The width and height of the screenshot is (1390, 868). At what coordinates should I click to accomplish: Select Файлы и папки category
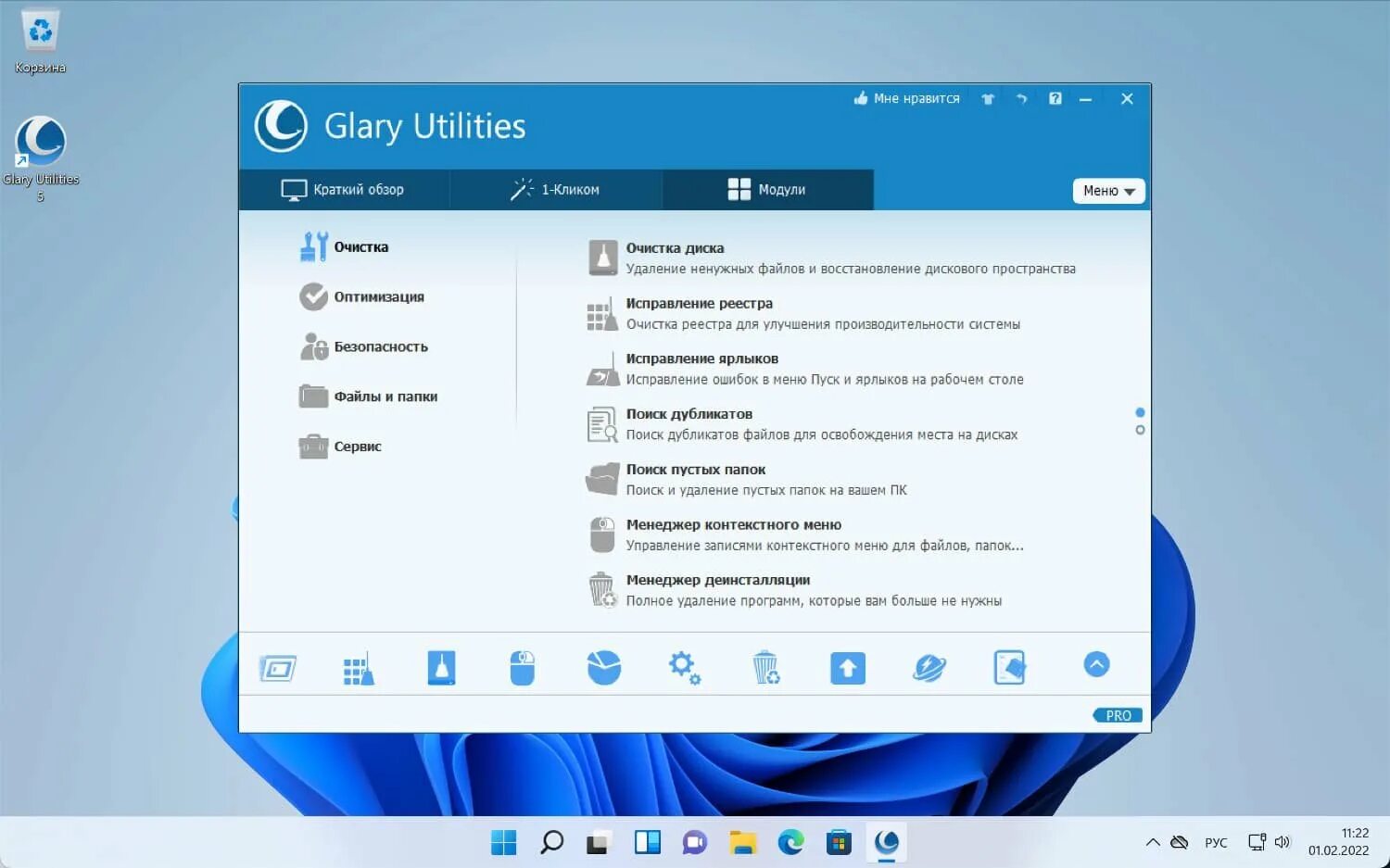tap(368, 396)
